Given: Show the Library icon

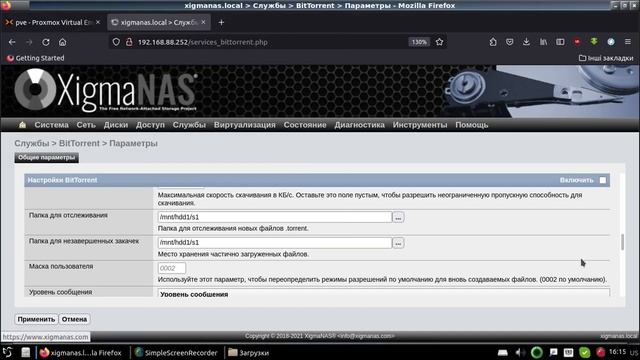Looking at the screenshot, I should (x=543, y=42).
